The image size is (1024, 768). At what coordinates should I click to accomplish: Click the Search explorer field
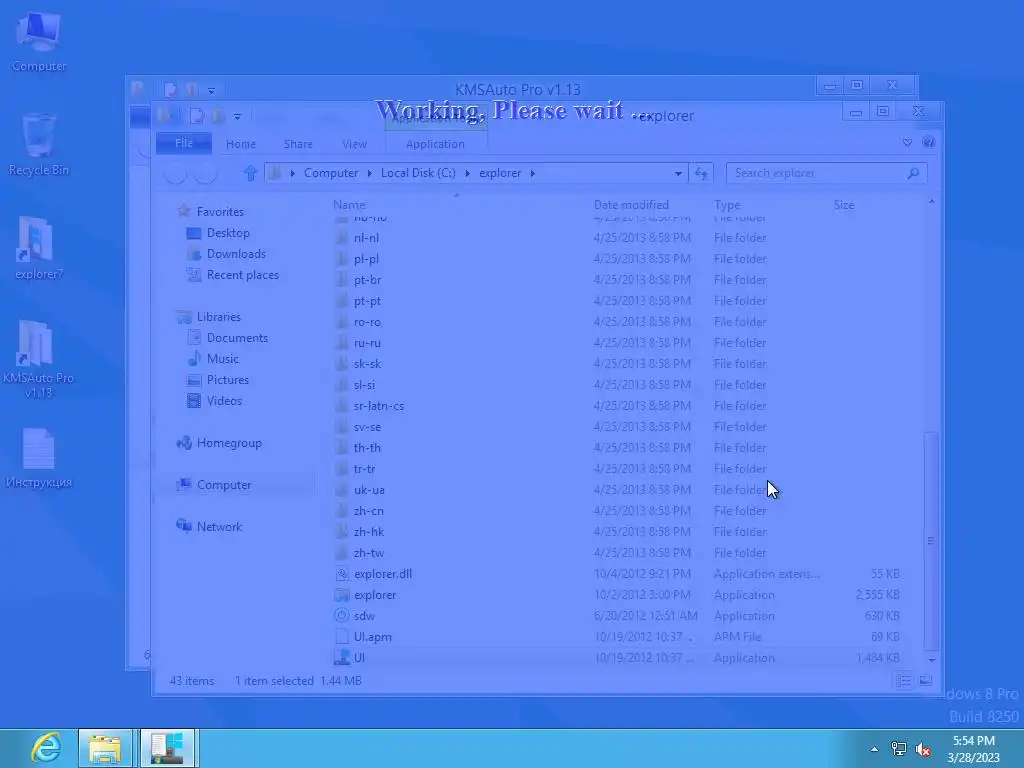click(826, 173)
